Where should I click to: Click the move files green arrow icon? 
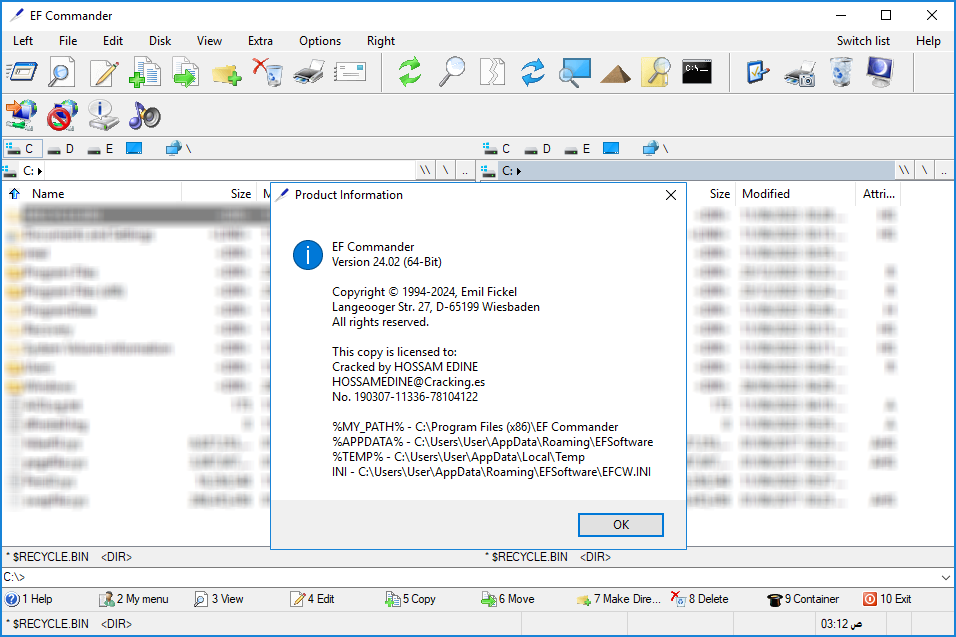pyautogui.click(x=185, y=72)
